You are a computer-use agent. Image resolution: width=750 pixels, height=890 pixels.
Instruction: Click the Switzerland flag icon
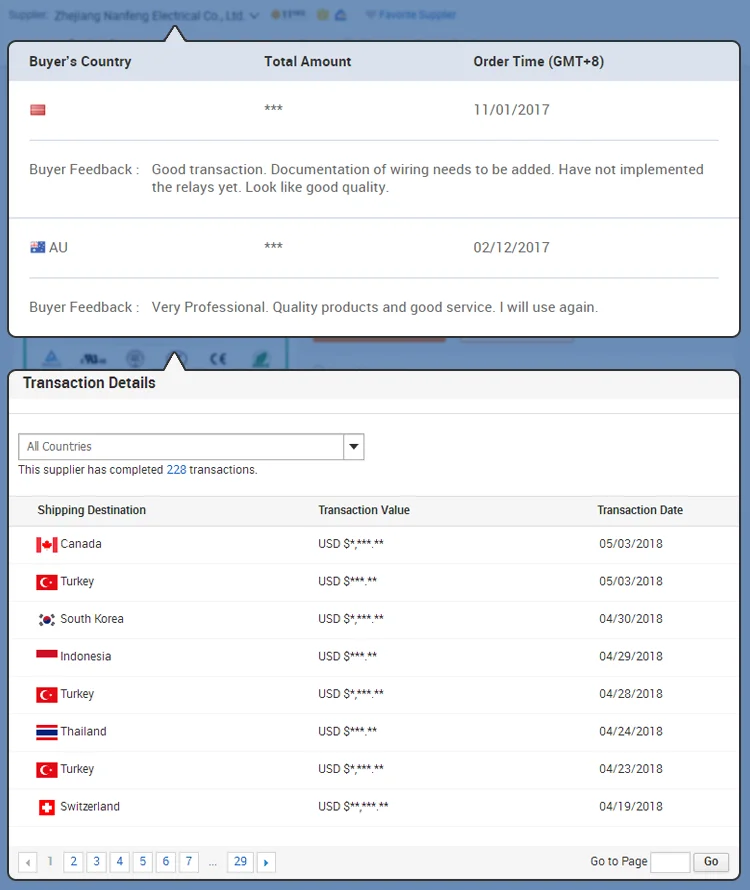tap(46, 807)
